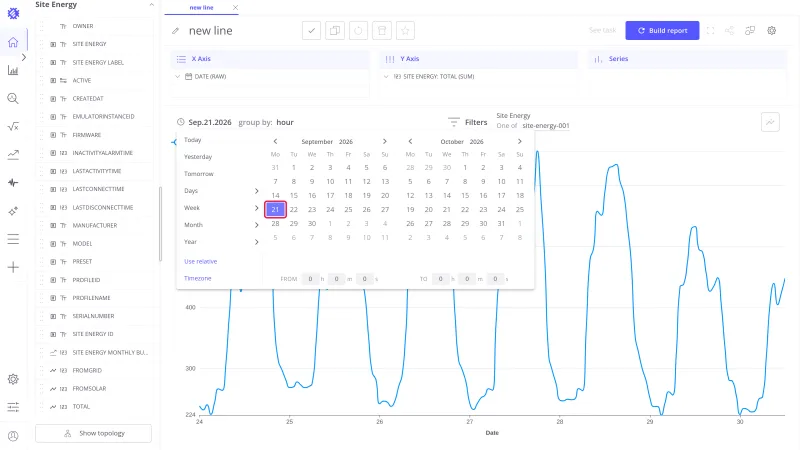Viewport: 800px width, 450px height.
Task: Open the square root formula icon
Action: 13,127
